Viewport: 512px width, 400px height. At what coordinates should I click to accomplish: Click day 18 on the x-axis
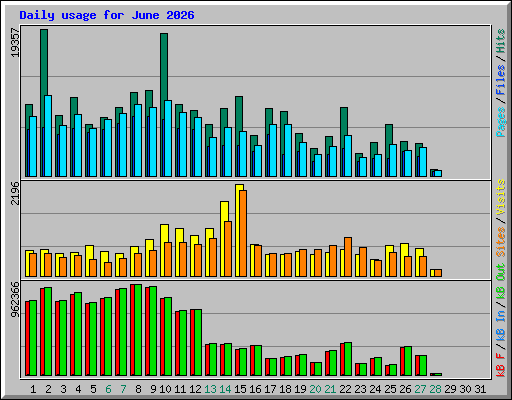pyautogui.click(x=285, y=389)
